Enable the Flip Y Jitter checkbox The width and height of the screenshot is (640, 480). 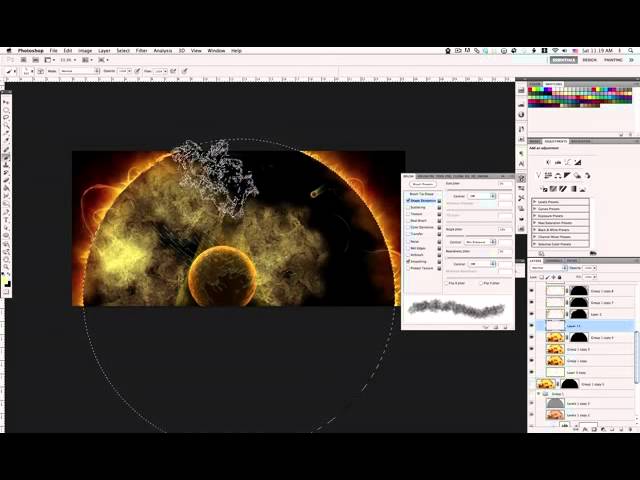[x=481, y=283]
